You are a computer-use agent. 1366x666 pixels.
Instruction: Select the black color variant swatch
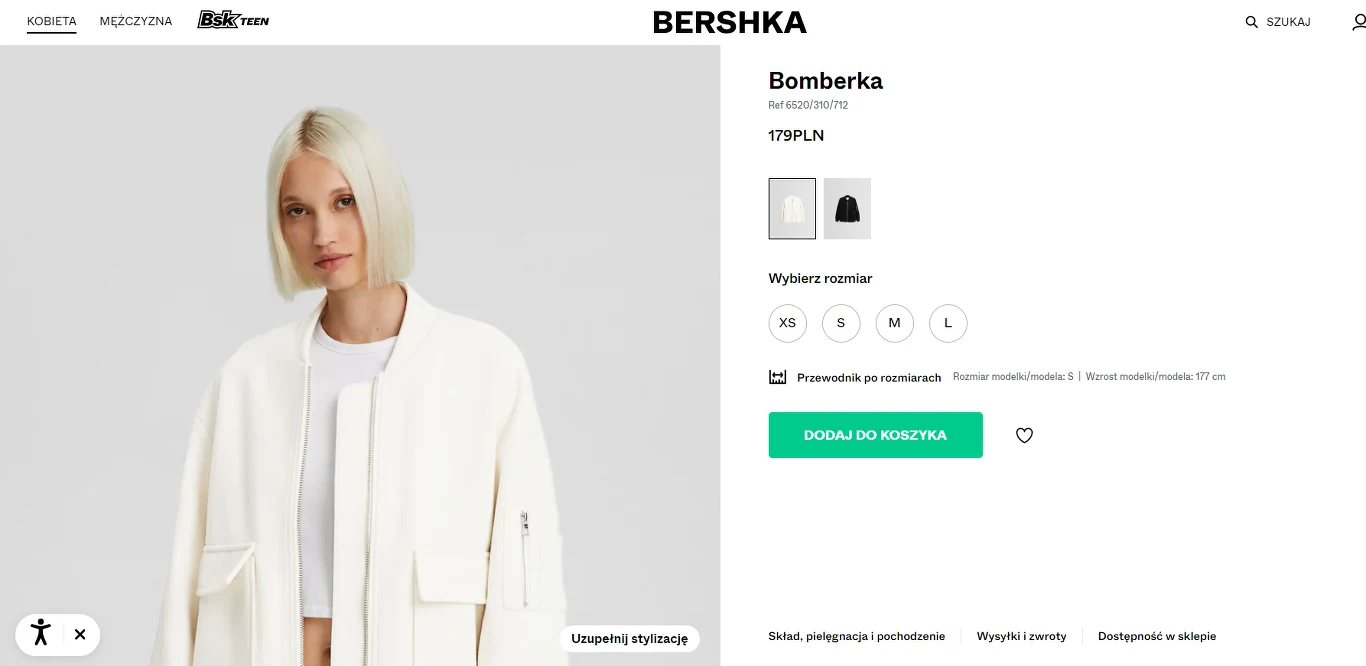847,208
